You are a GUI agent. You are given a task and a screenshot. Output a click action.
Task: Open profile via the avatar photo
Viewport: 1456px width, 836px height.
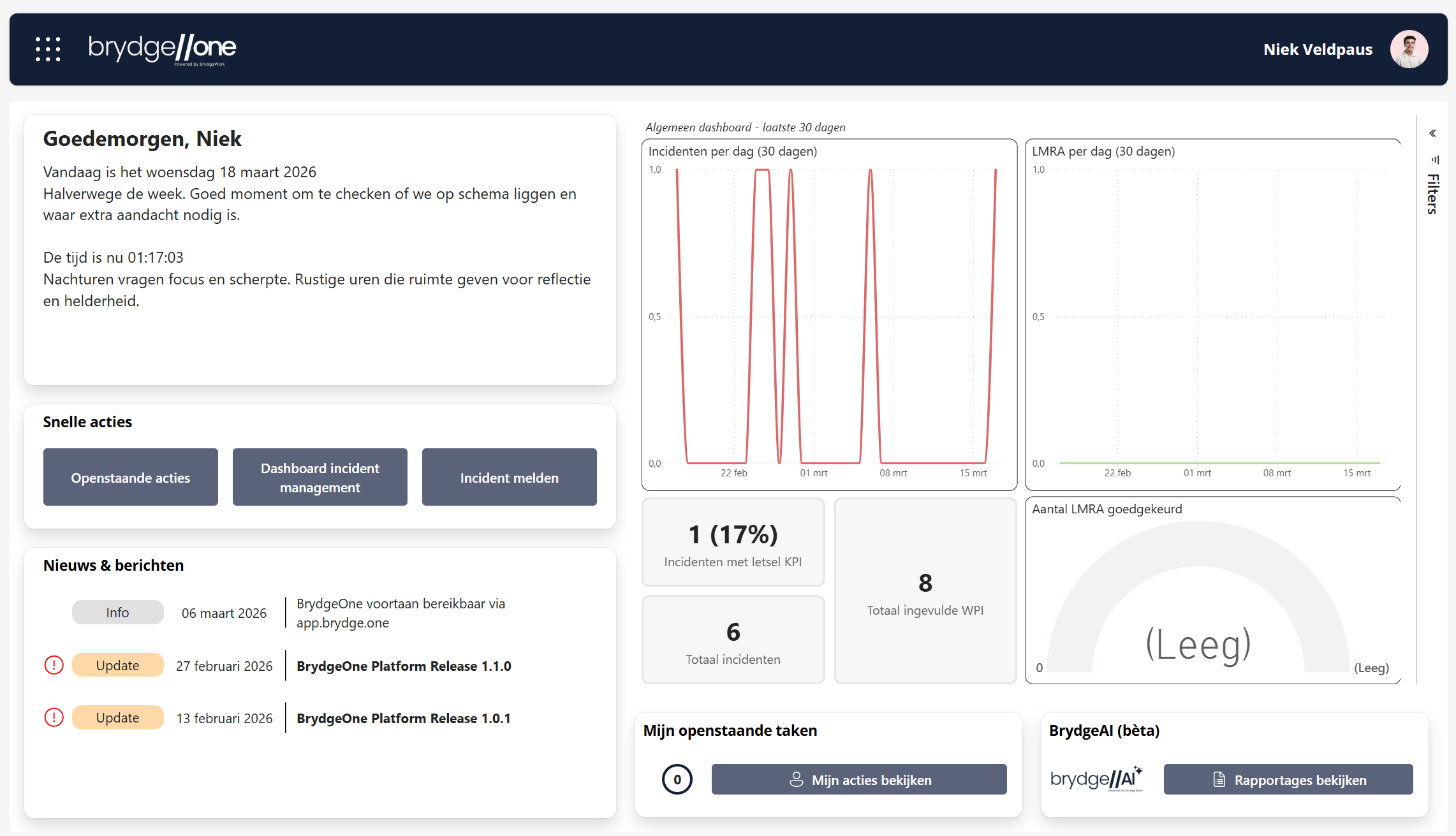pyautogui.click(x=1409, y=48)
